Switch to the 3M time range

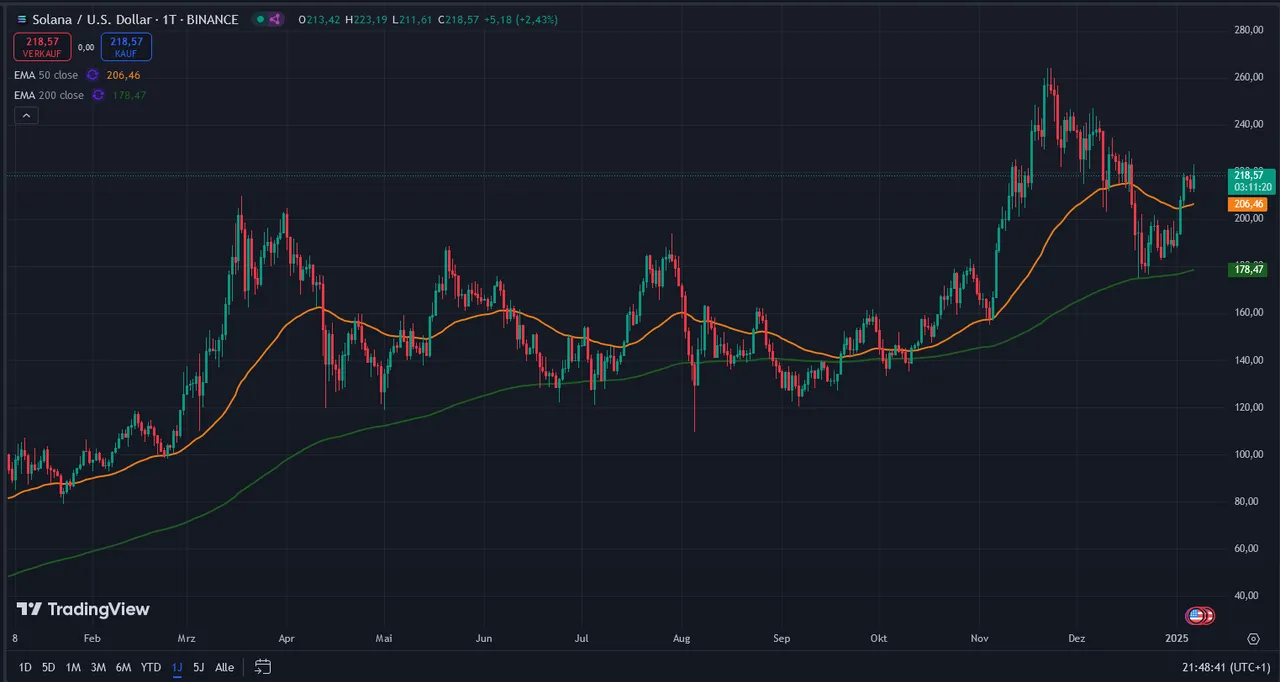pos(98,667)
